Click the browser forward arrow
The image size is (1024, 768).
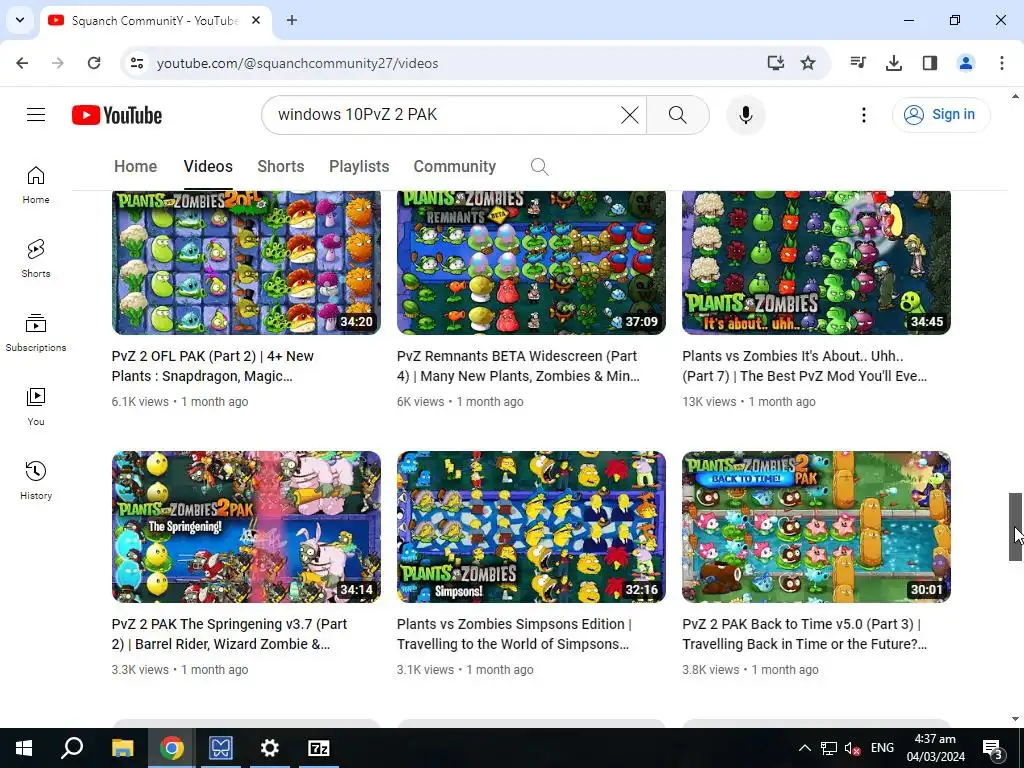58,63
